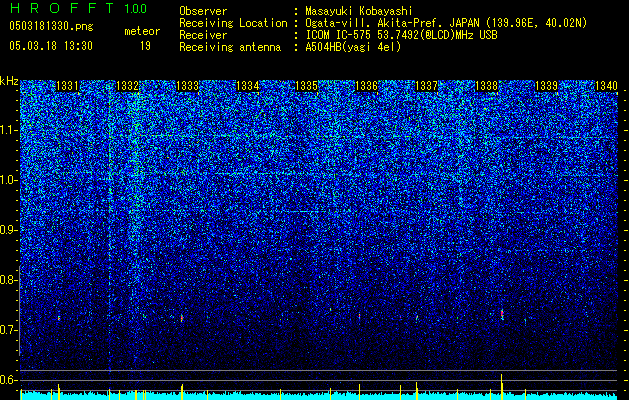
Task: Click the 1338 time marker
Action: tap(486, 86)
